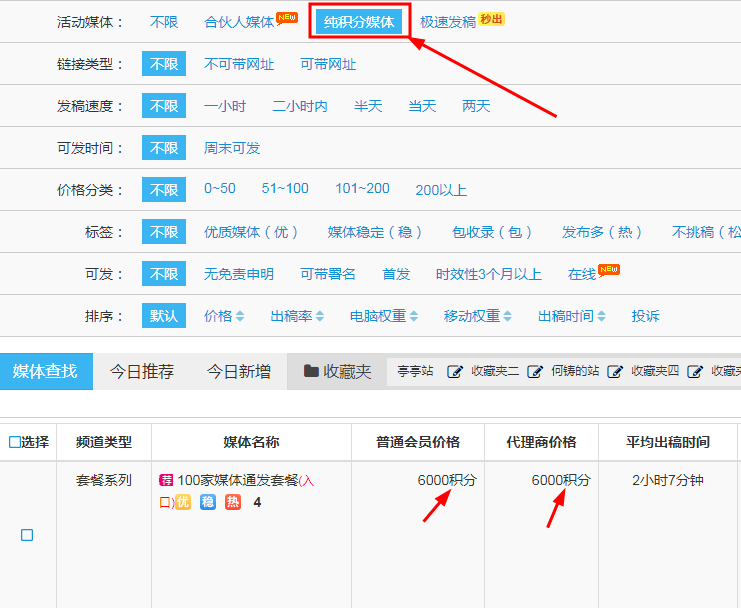The height and width of the screenshot is (608, 741).
Task: Click the pink 荐 recommend badge
Action: coord(166,480)
